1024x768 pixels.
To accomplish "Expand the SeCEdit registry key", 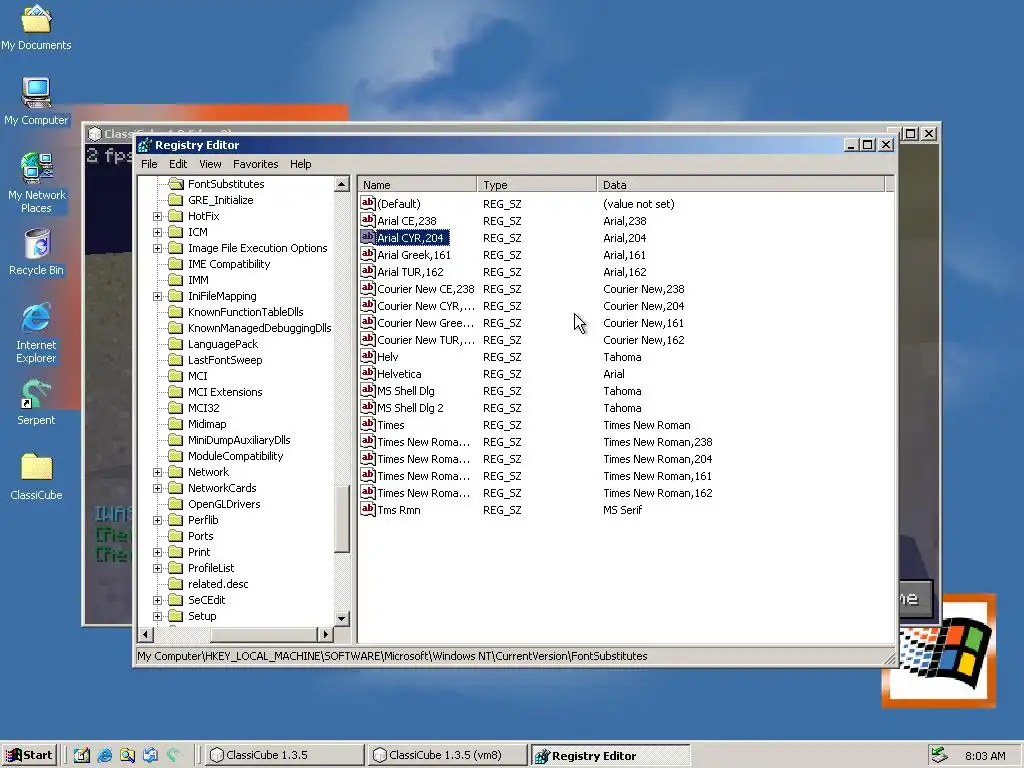I will (x=157, y=600).
